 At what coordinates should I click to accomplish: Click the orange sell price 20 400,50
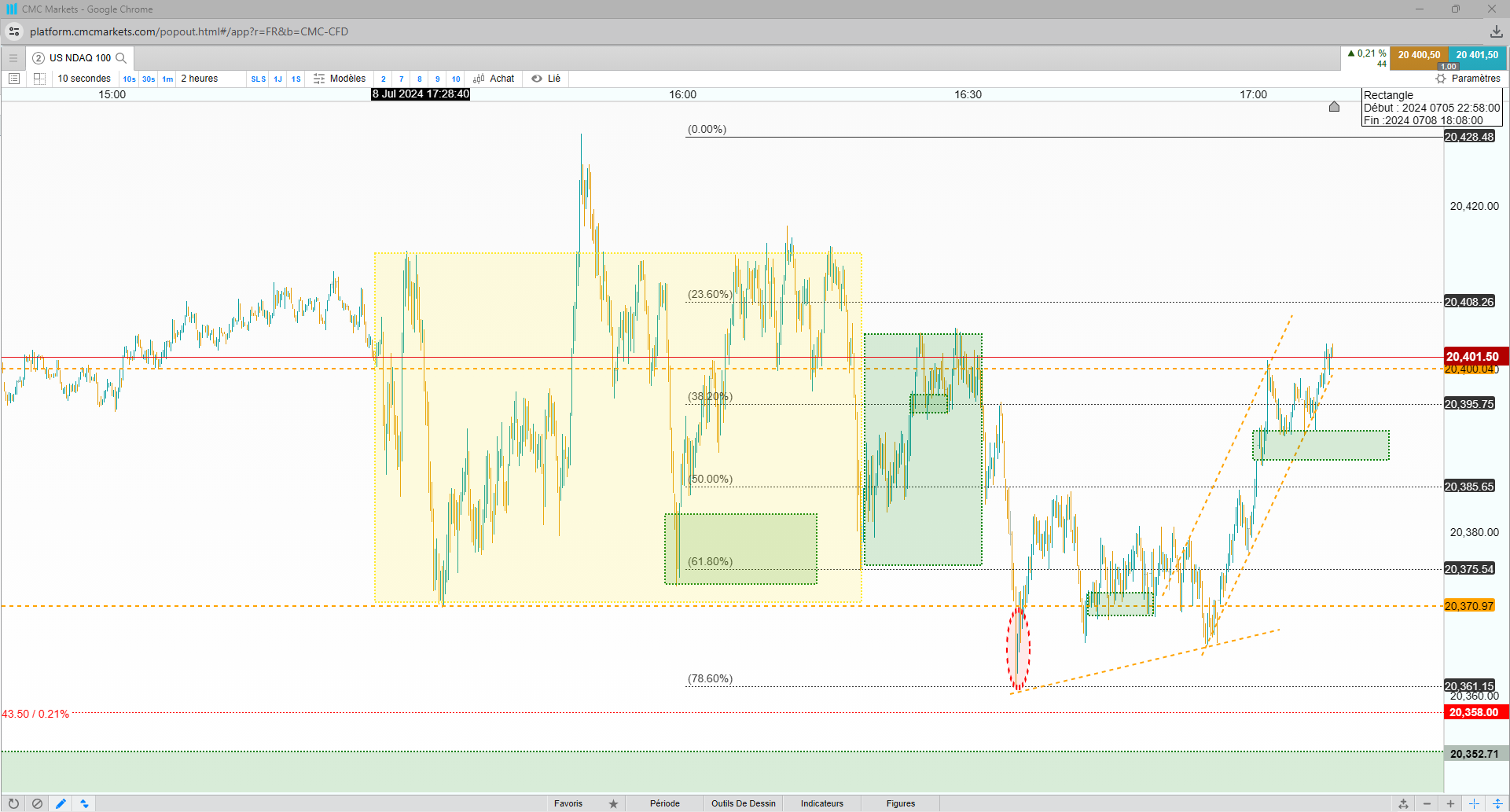[x=1419, y=58]
